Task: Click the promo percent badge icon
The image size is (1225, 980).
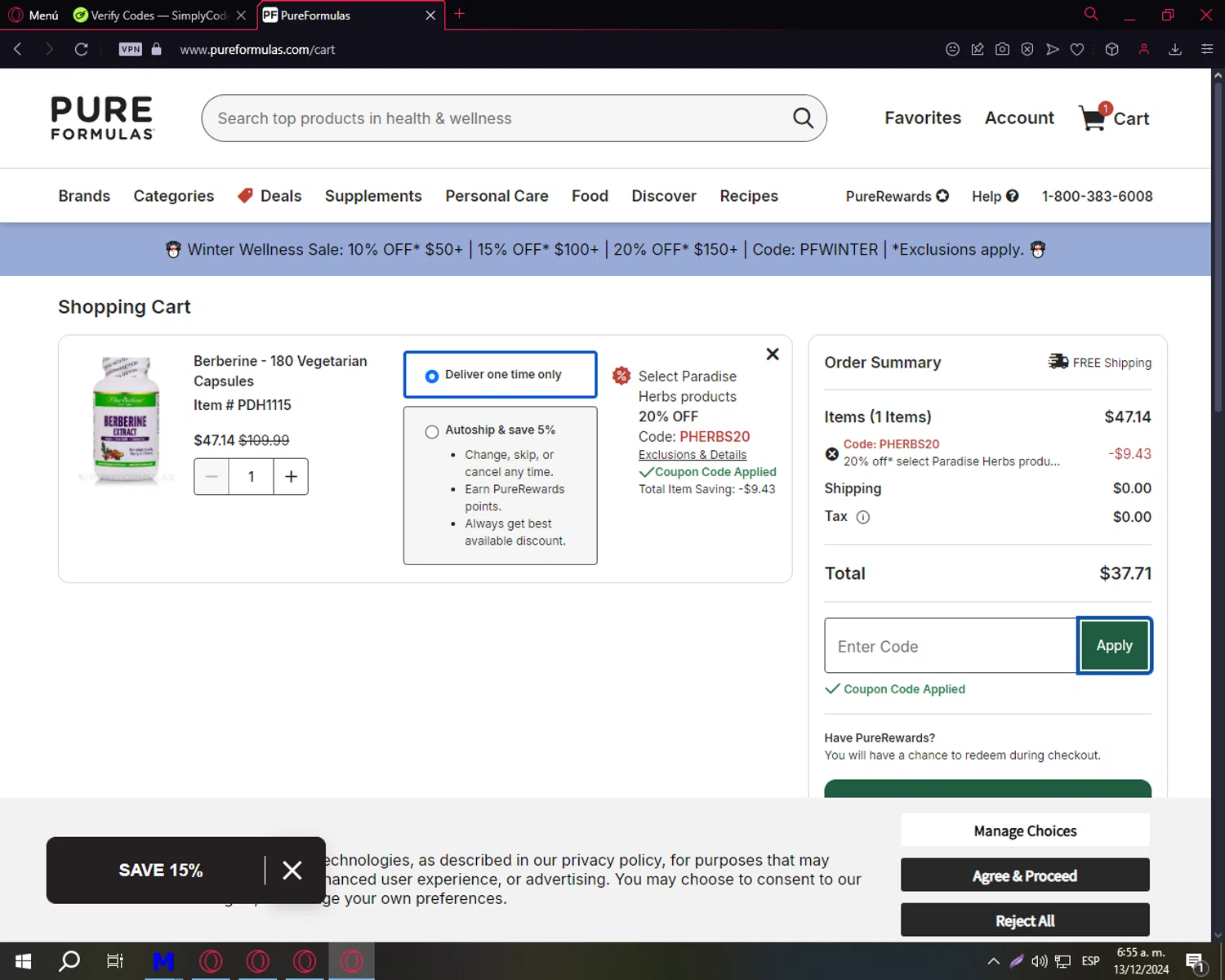Action: pos(621,376)
